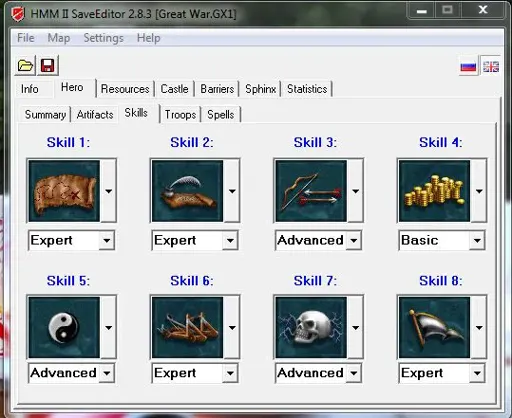Image resolution: width=512 pixels, height=418 pixels.
Task: Click the red shield app icon in title bar
Action: coord(18,14)
